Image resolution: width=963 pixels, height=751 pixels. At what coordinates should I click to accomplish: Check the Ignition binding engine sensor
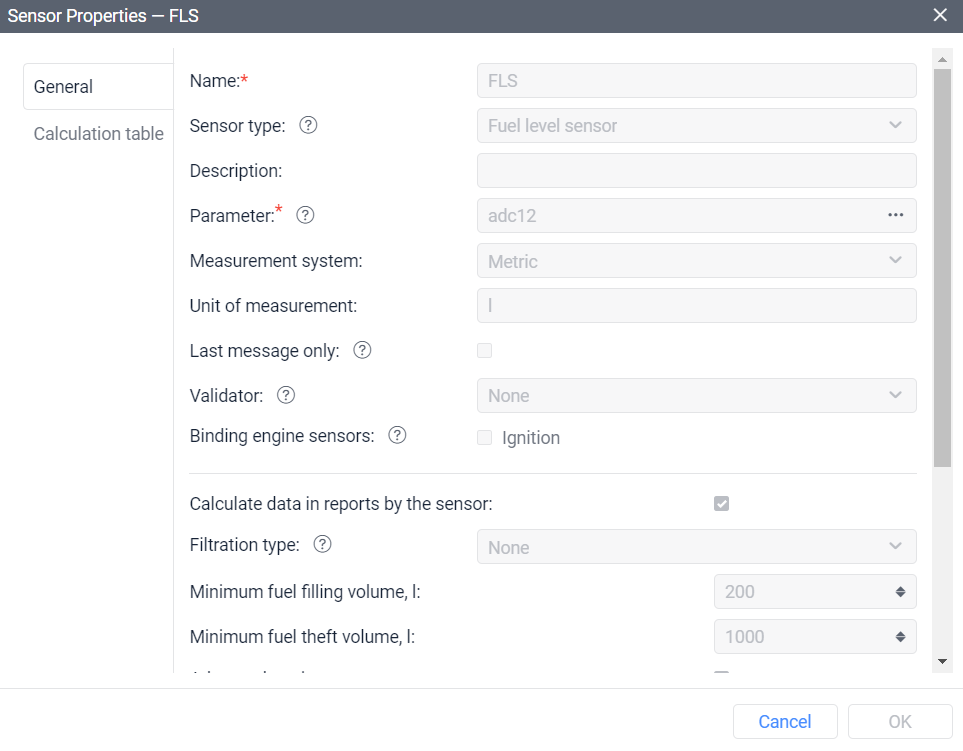(x=484, y=436)
